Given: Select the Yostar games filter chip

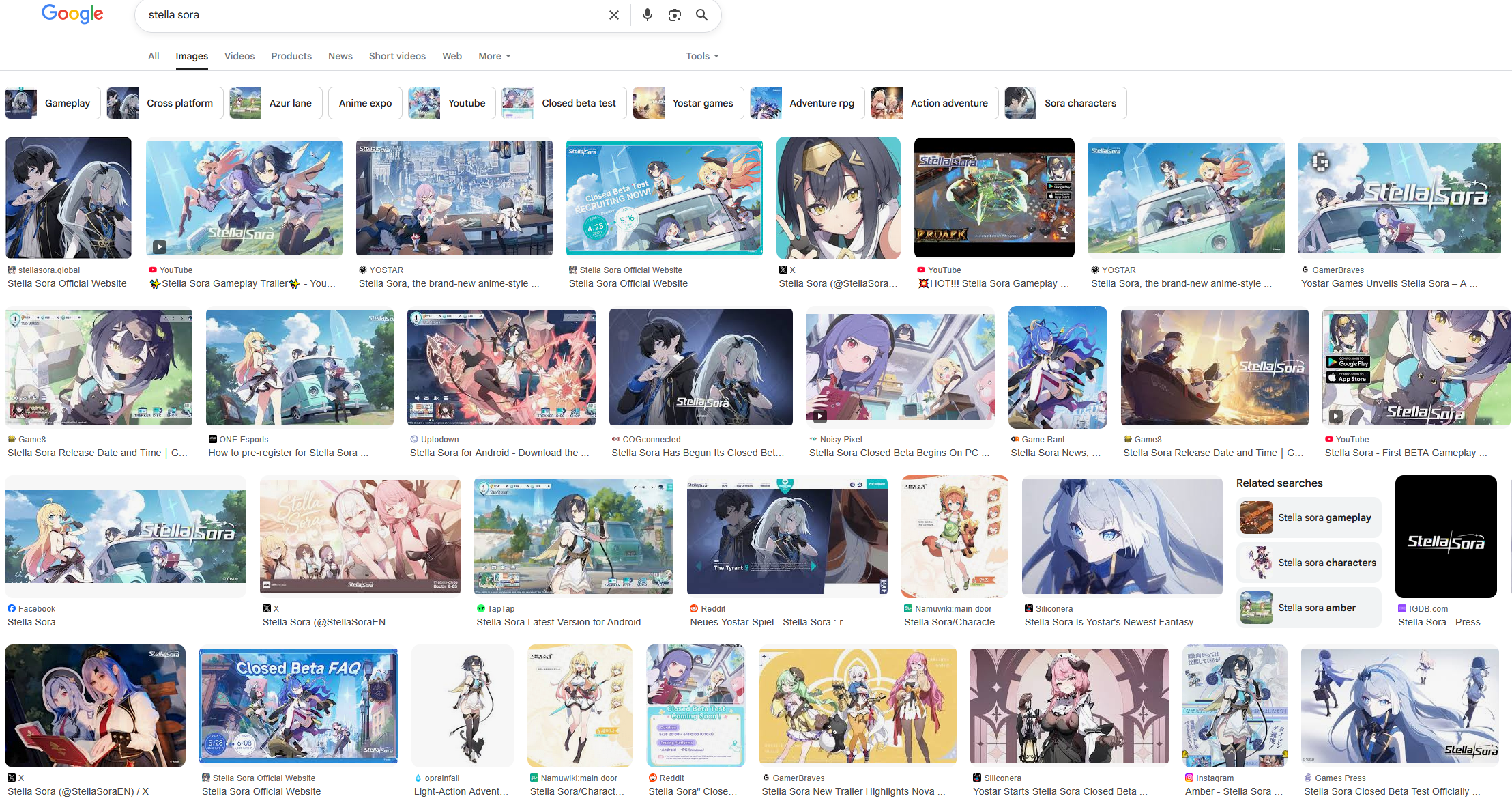Looking at the screenshot, I should point(688,103).
